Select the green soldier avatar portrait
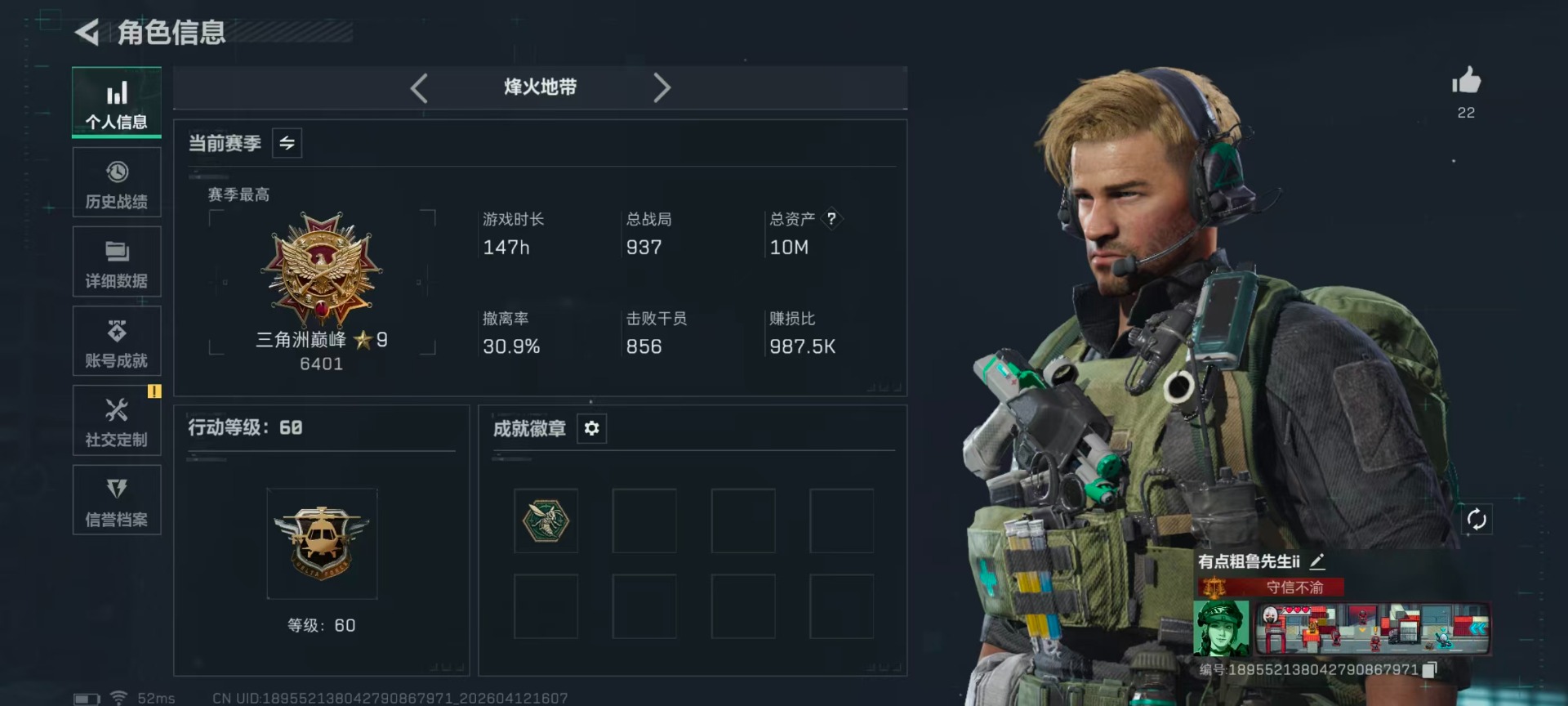Screen dimensions: 1568x706 coord(1222,628)
